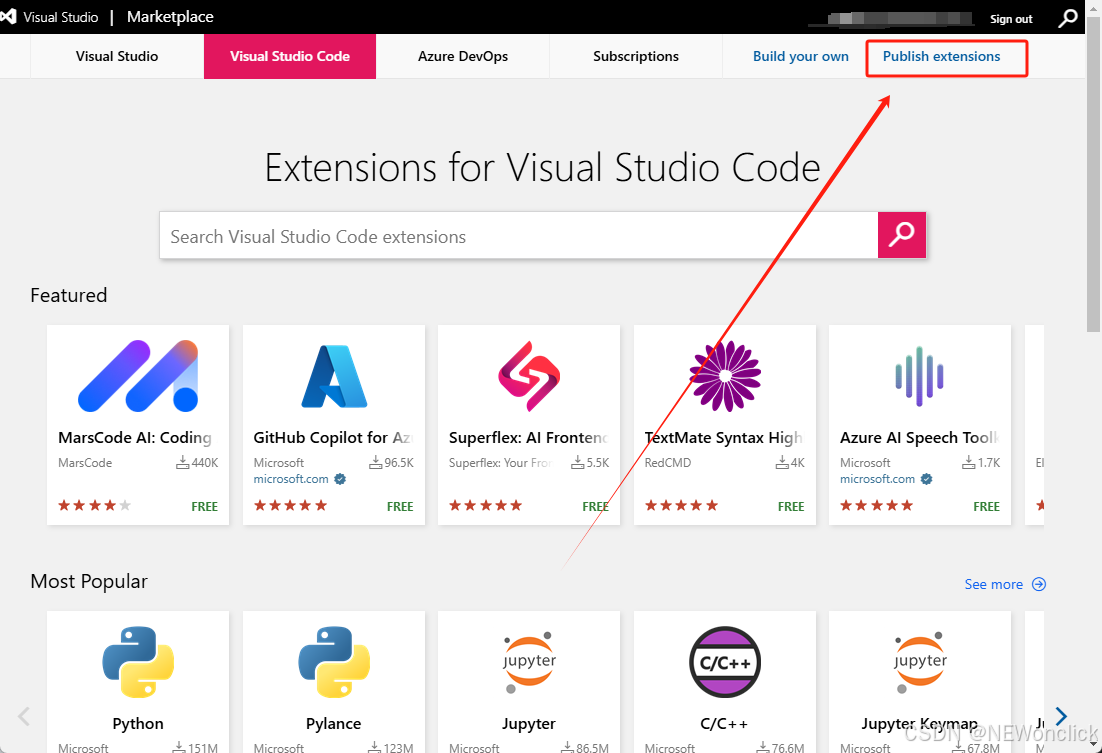Open microsoft.com link on Azure AI Speech card

click(x=877, y=479)
